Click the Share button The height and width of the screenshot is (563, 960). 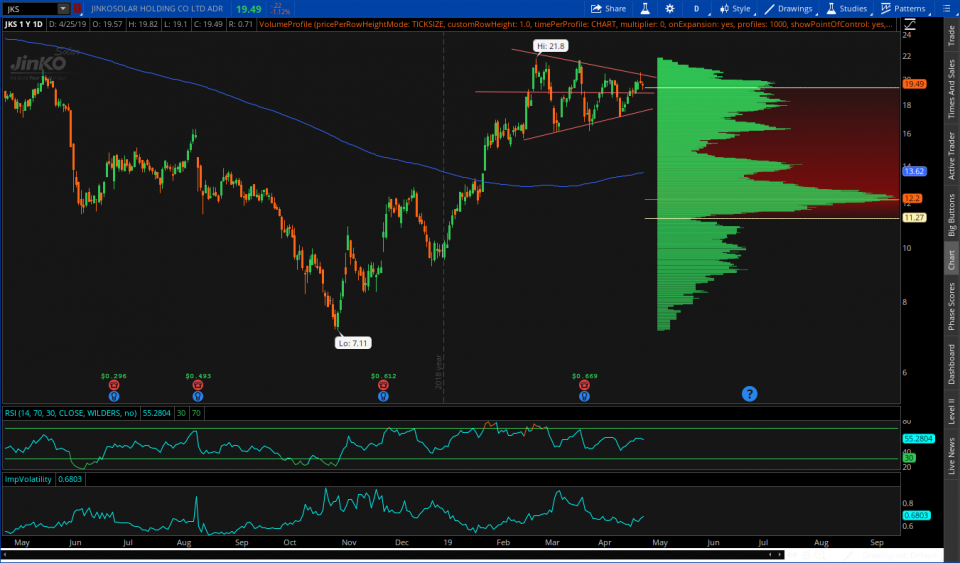[608, 9]
